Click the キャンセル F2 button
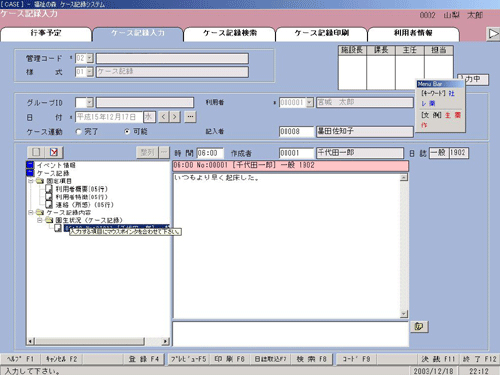Viewport: 500px width, 375px height. pyautogui.click(x=61, y=359)
